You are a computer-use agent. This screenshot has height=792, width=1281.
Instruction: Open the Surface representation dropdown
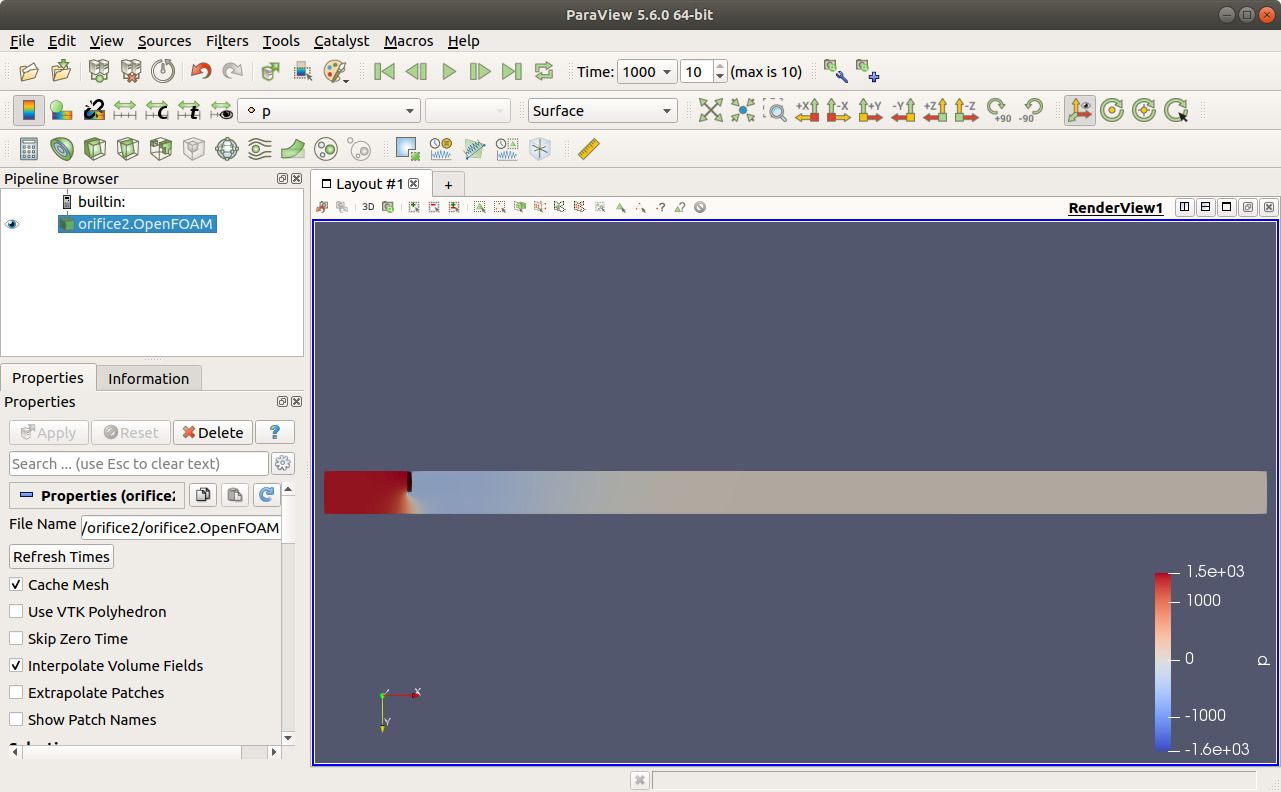[x=603, y=111]
